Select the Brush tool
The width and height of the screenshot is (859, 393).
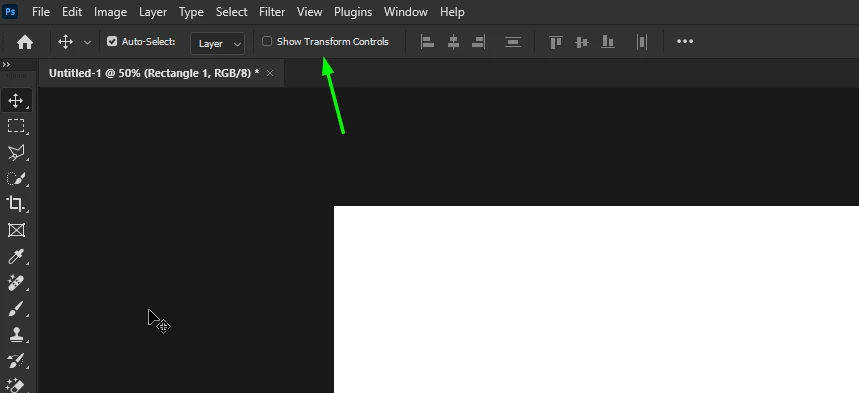pos(16,310)
